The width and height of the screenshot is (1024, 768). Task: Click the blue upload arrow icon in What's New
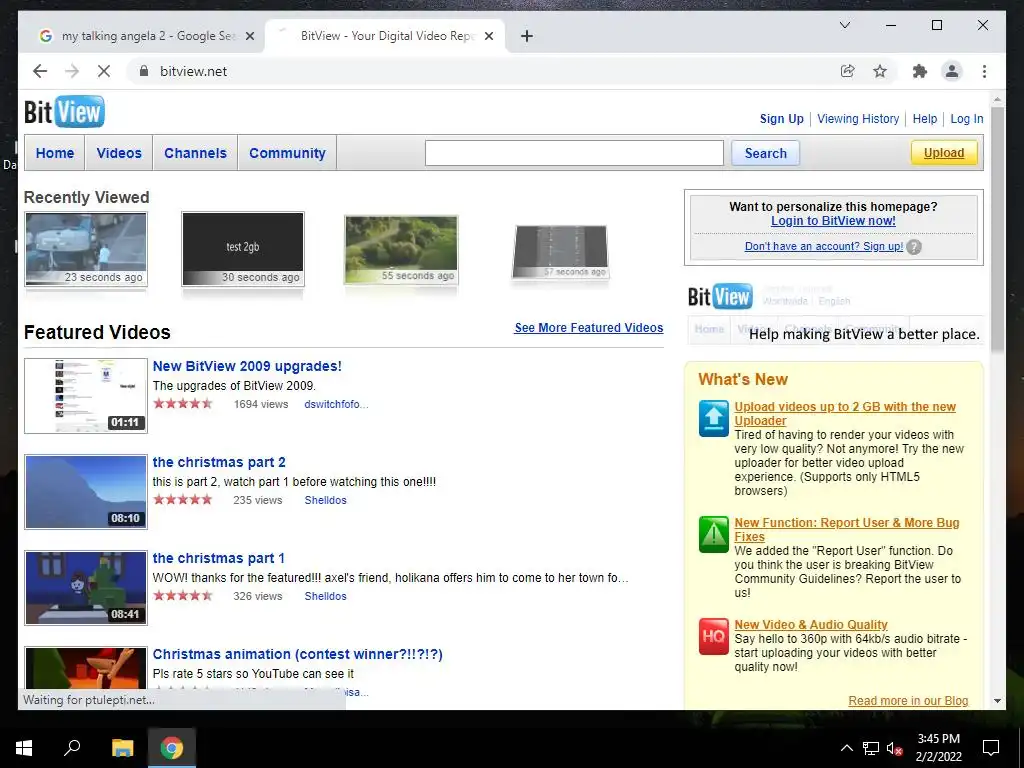(713, 418)
